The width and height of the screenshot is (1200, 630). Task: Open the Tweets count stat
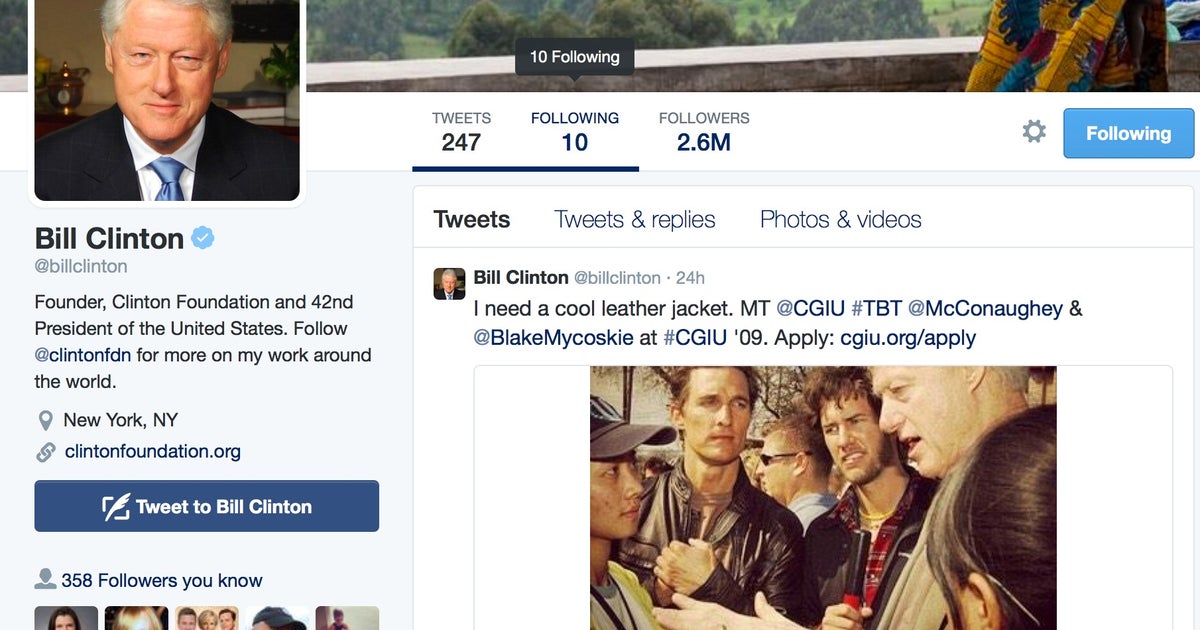461,132
